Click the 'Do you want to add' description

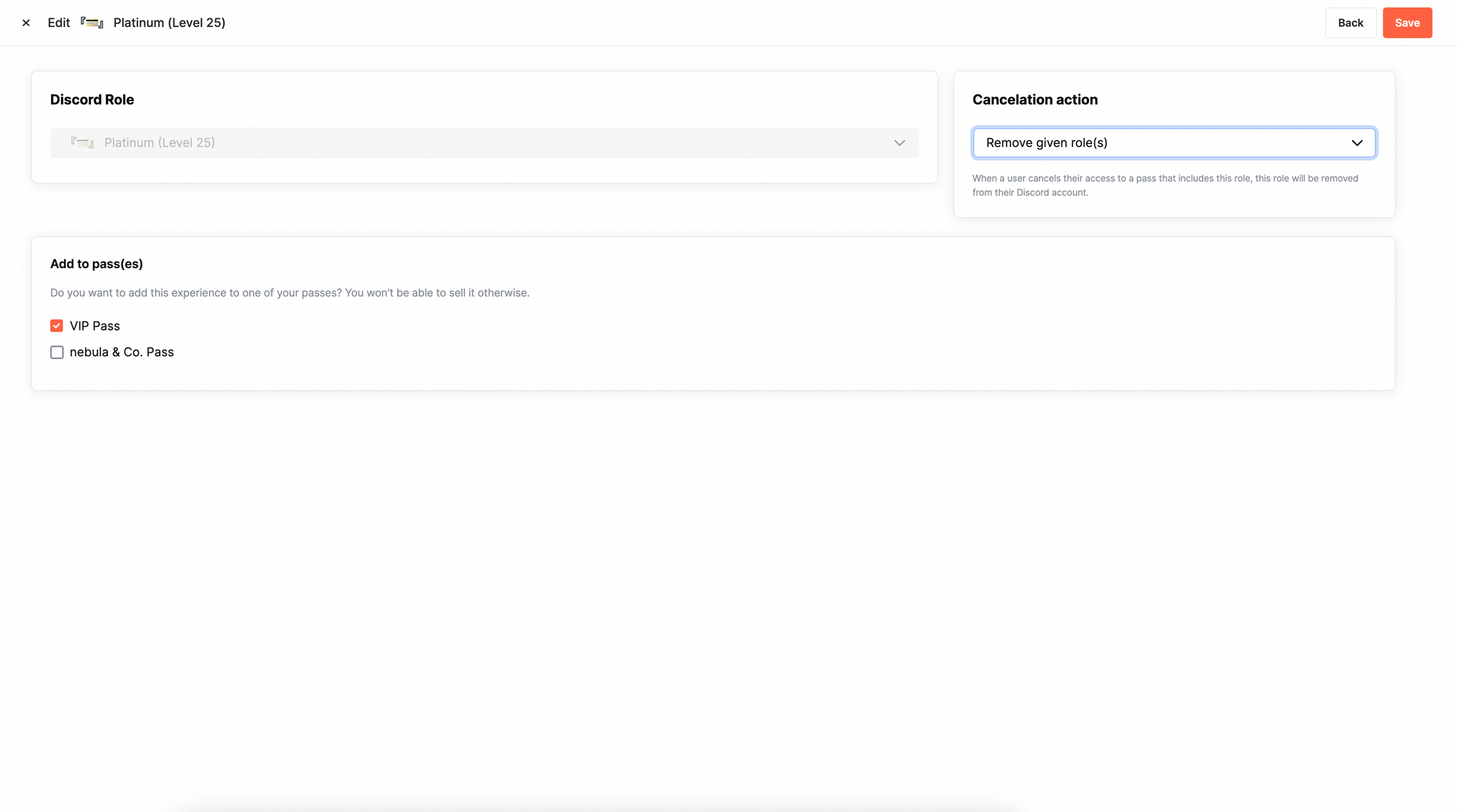click(x=289, y=293)
